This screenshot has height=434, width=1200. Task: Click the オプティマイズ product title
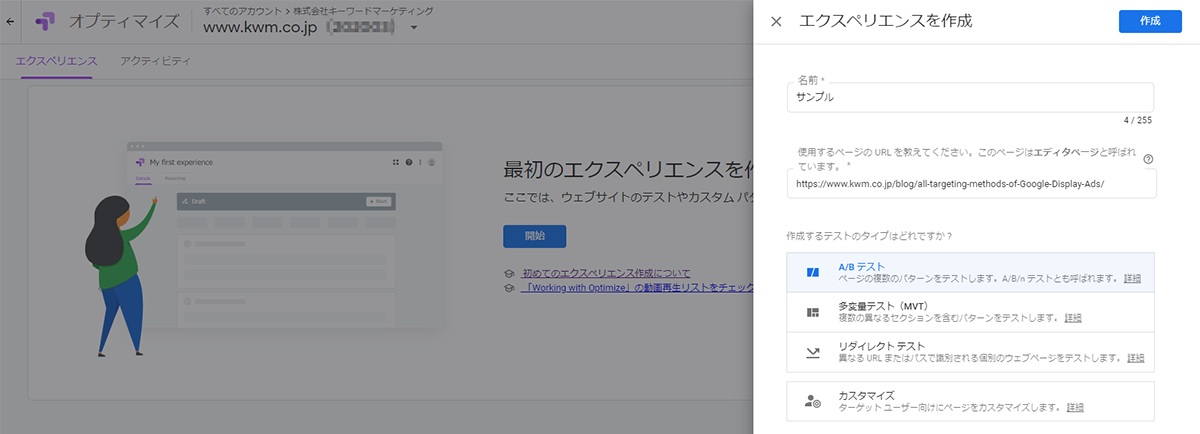[x=125, y=21]
